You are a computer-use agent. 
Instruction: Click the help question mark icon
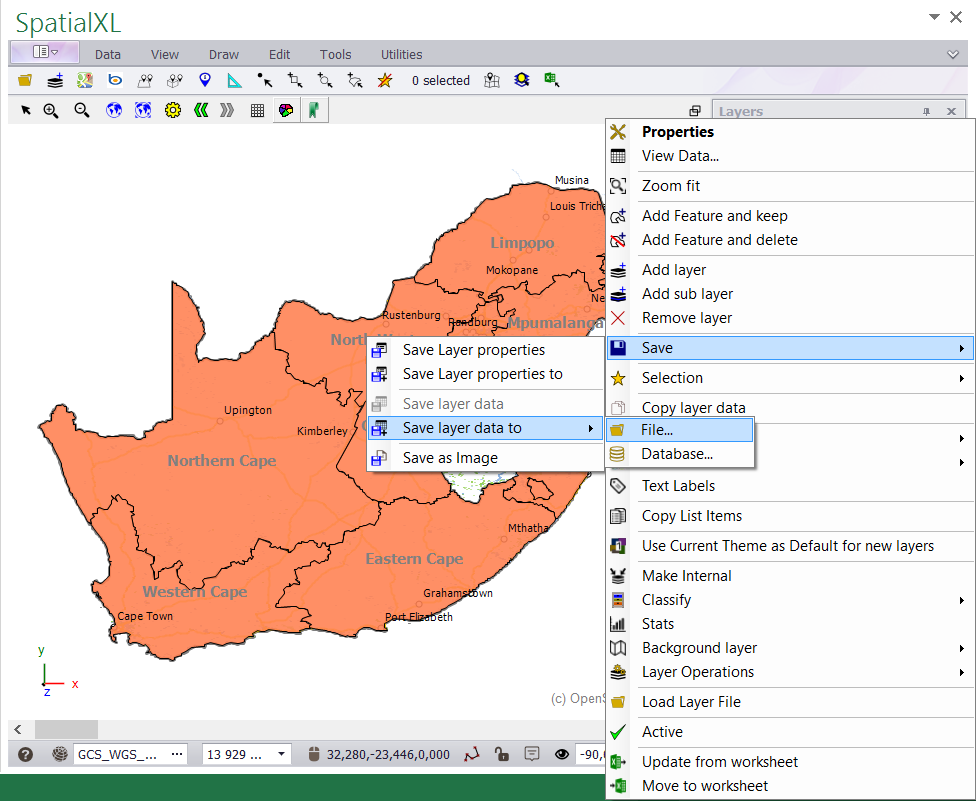pos(26,754)
